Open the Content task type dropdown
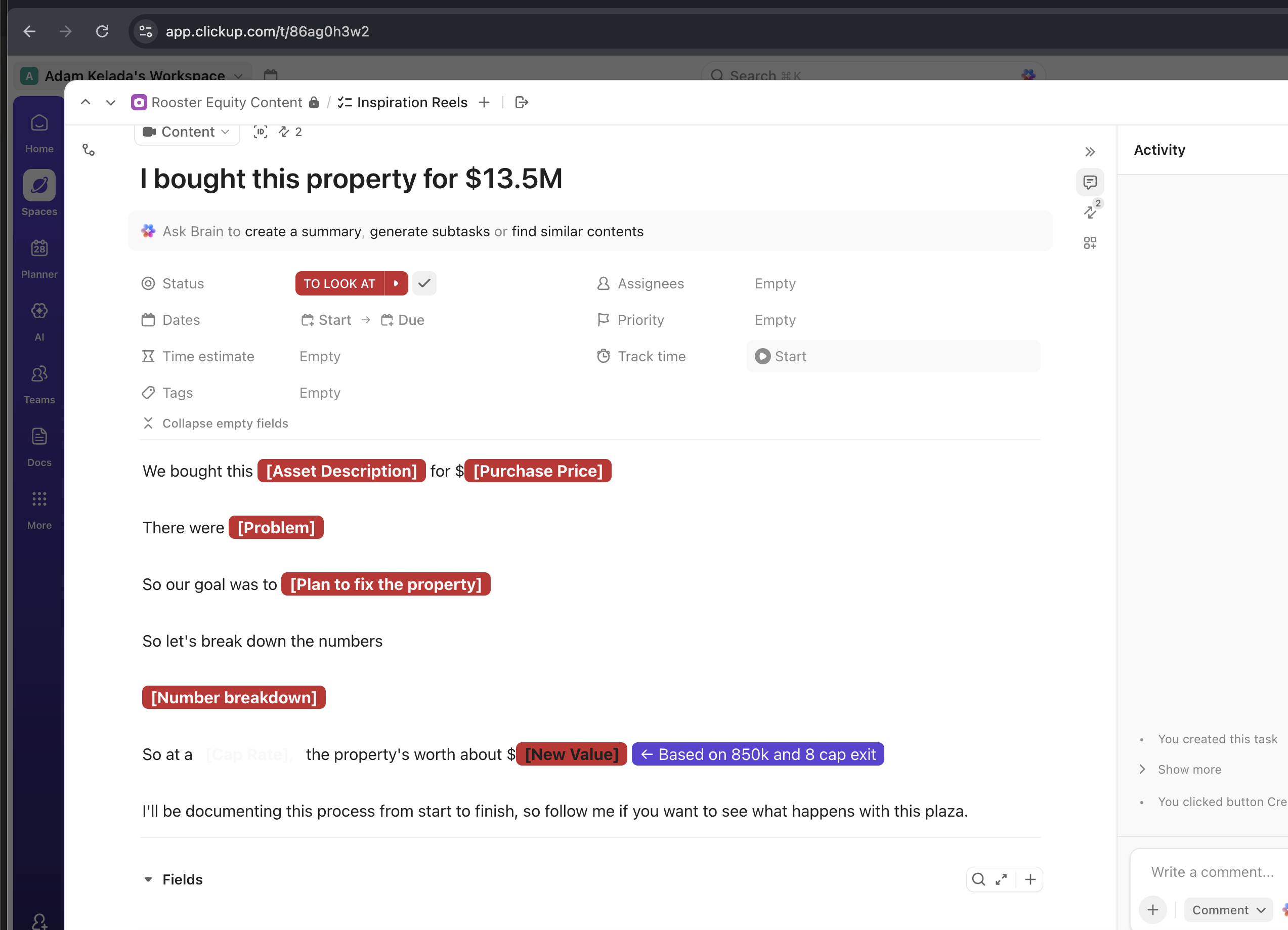This screenshot has height=930, width=1288. (187, 132)
